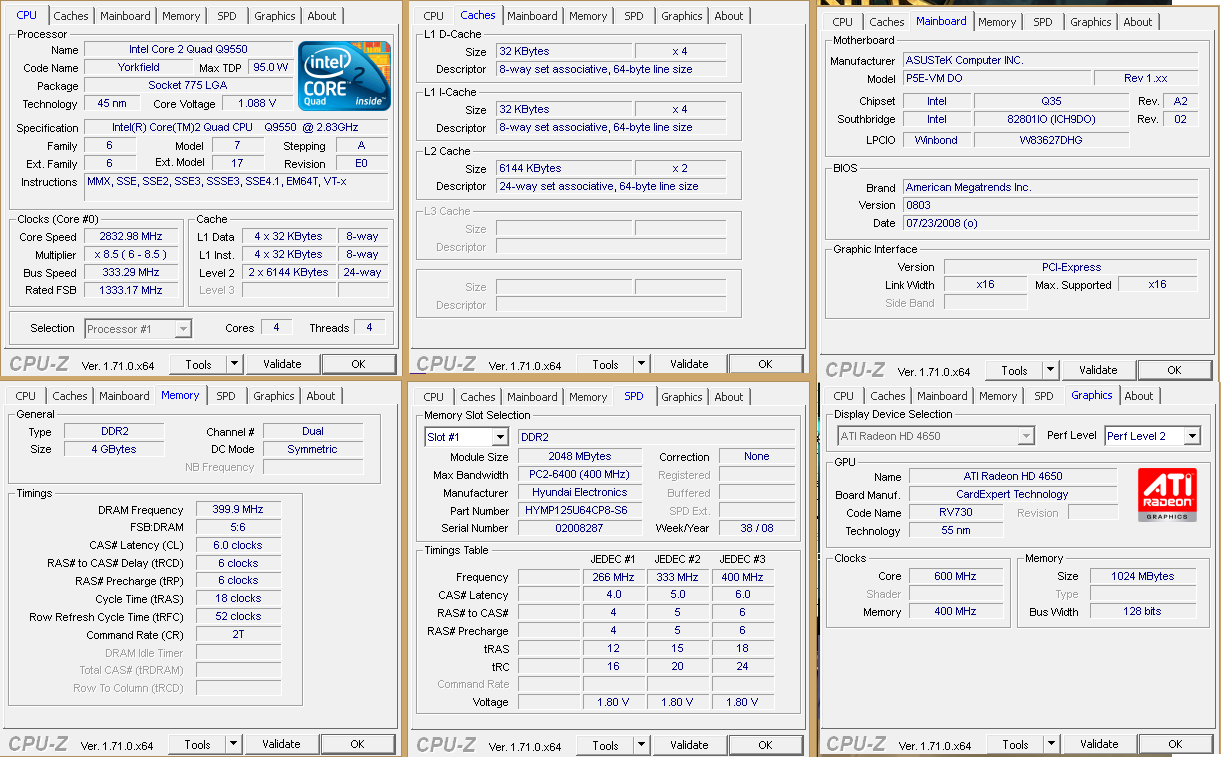The height and width of the screenshot is (757, 1222).
Task: Click the FSB:DRAM ratio value 5:6
Action: (238, 528)
